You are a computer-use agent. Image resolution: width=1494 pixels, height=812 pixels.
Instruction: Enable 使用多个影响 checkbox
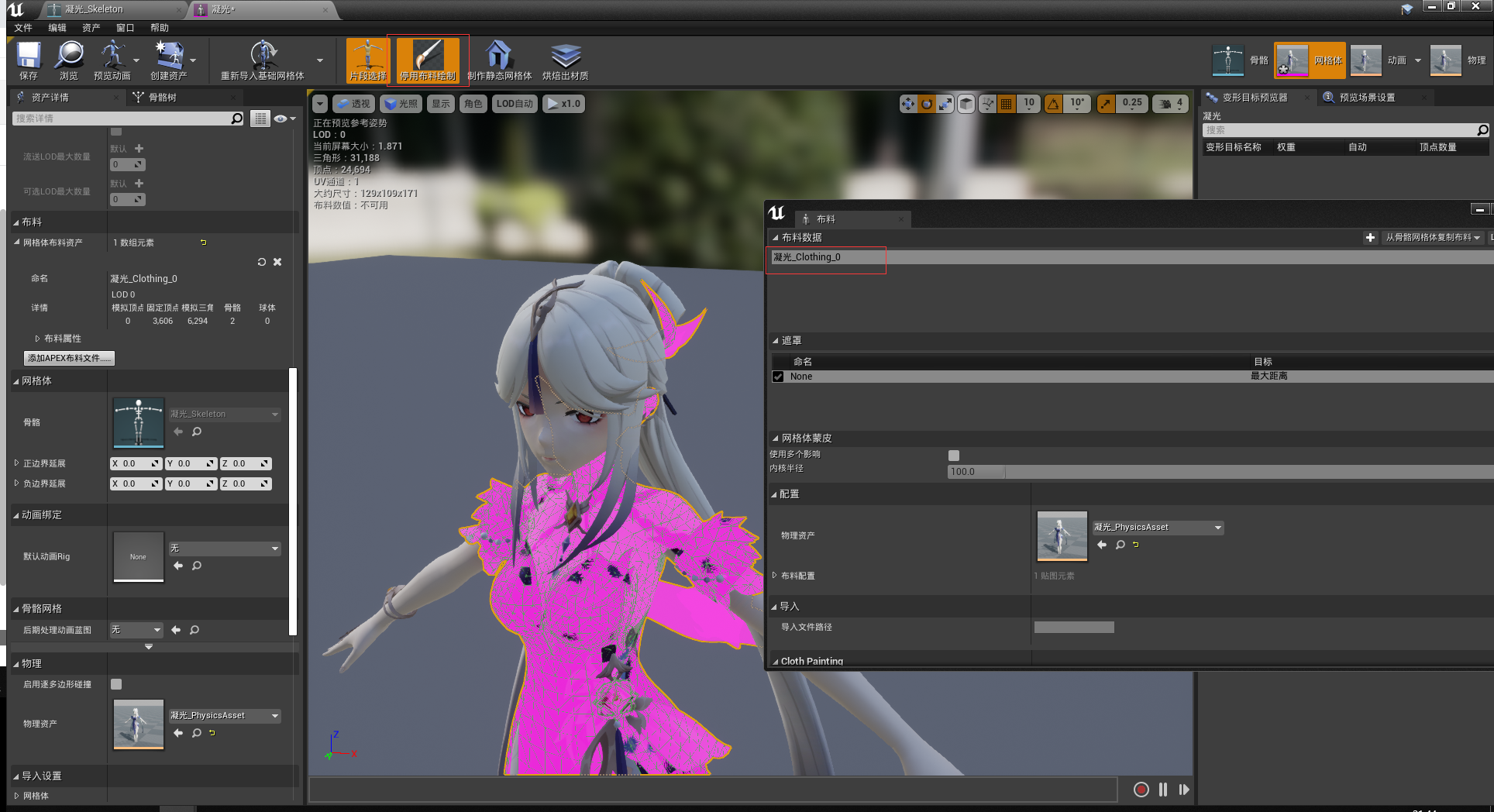[954, 456]
